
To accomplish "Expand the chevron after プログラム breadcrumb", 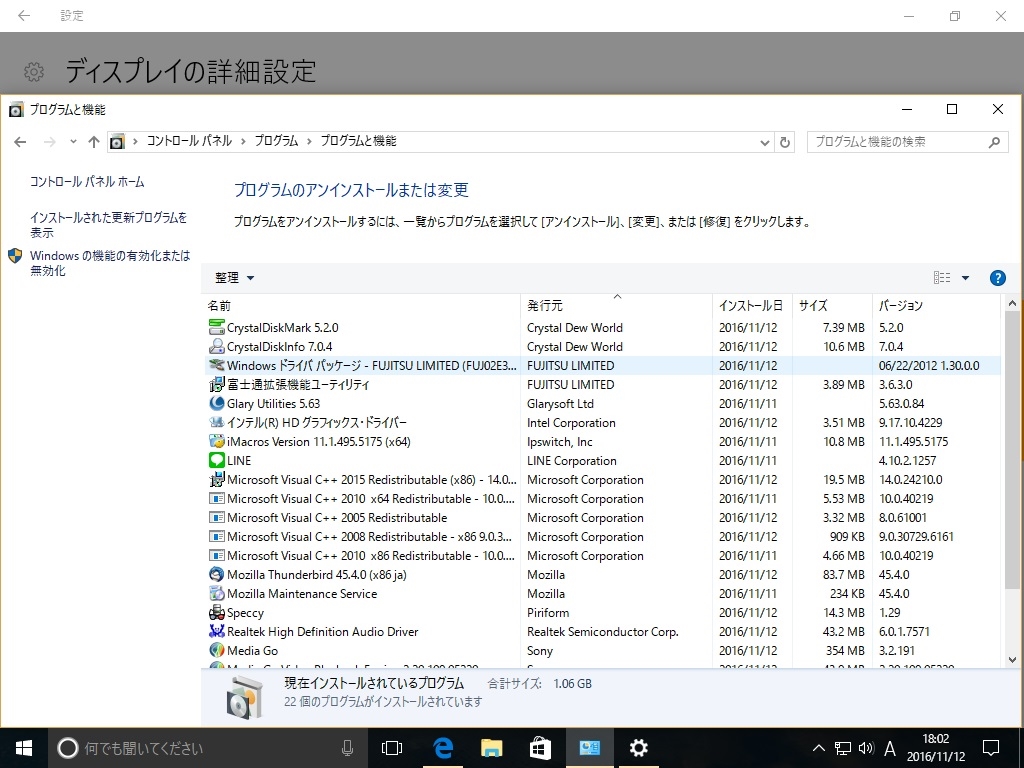I will pos(308,141).
